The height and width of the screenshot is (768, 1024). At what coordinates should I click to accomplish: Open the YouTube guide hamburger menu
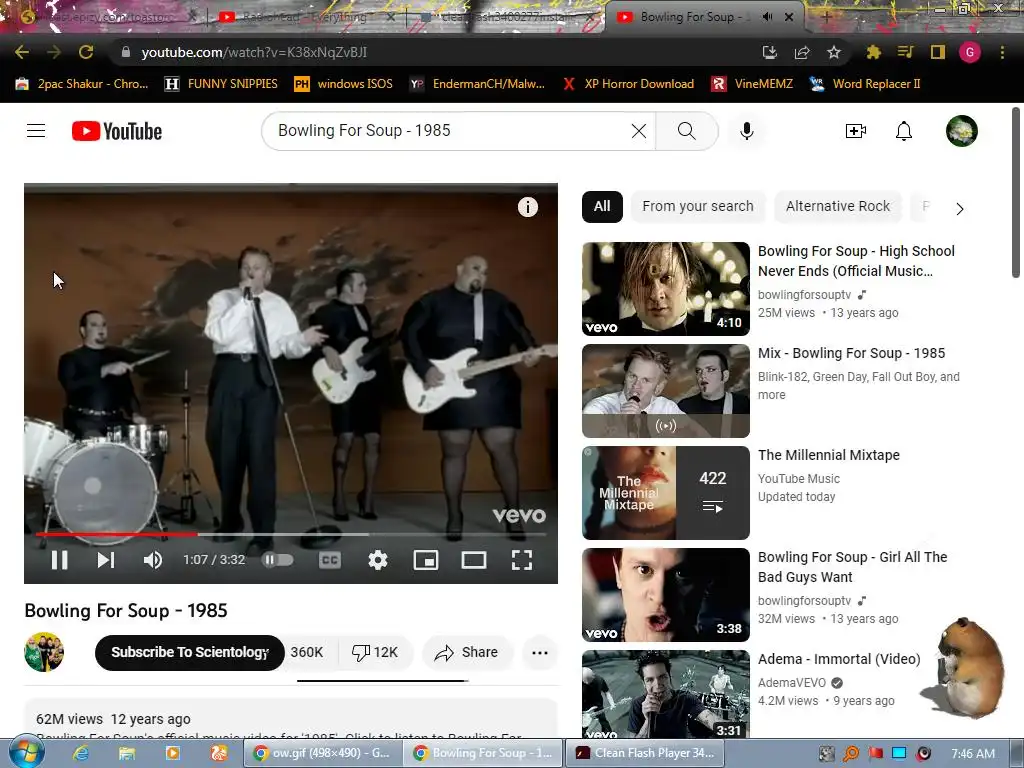[36, 131]
